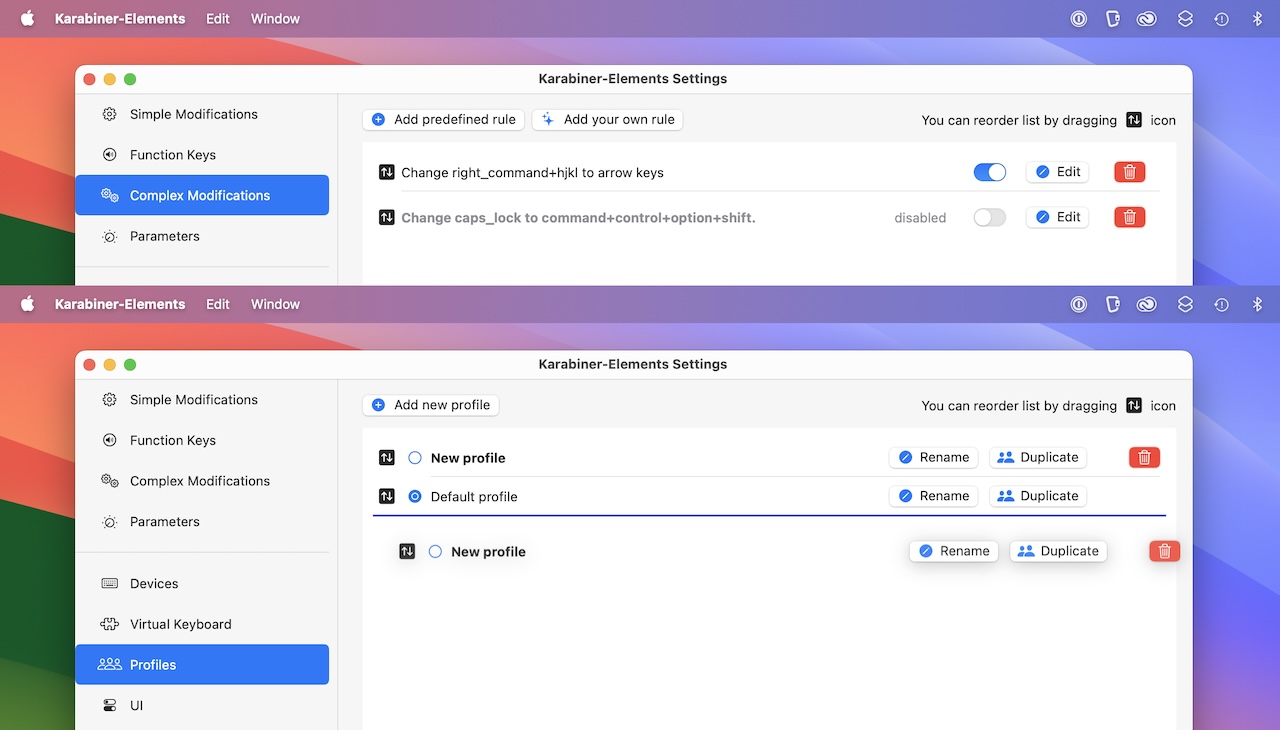Image resolution: width=1280 pixels, height=730 pixels.
Task: Open Karabiner-Elements menu in the top menu bar
Action: pyautogui.click(x=120, y=19)
